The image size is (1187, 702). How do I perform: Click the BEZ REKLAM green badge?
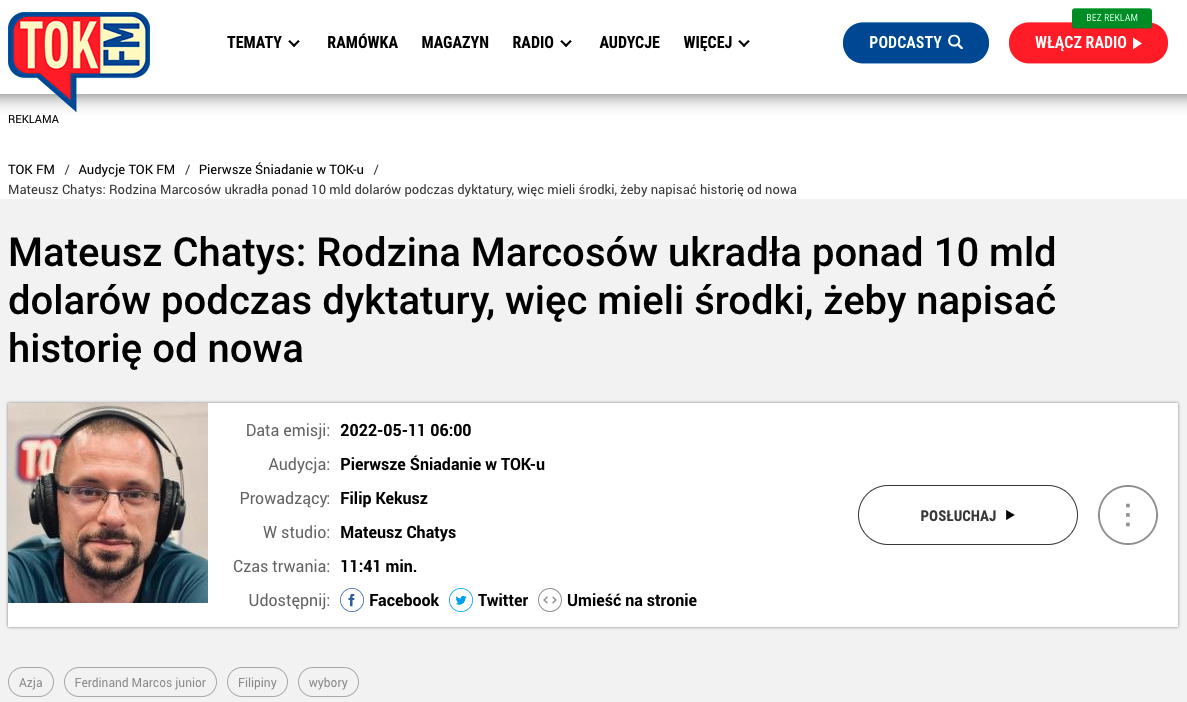(x=1112, y=17)
